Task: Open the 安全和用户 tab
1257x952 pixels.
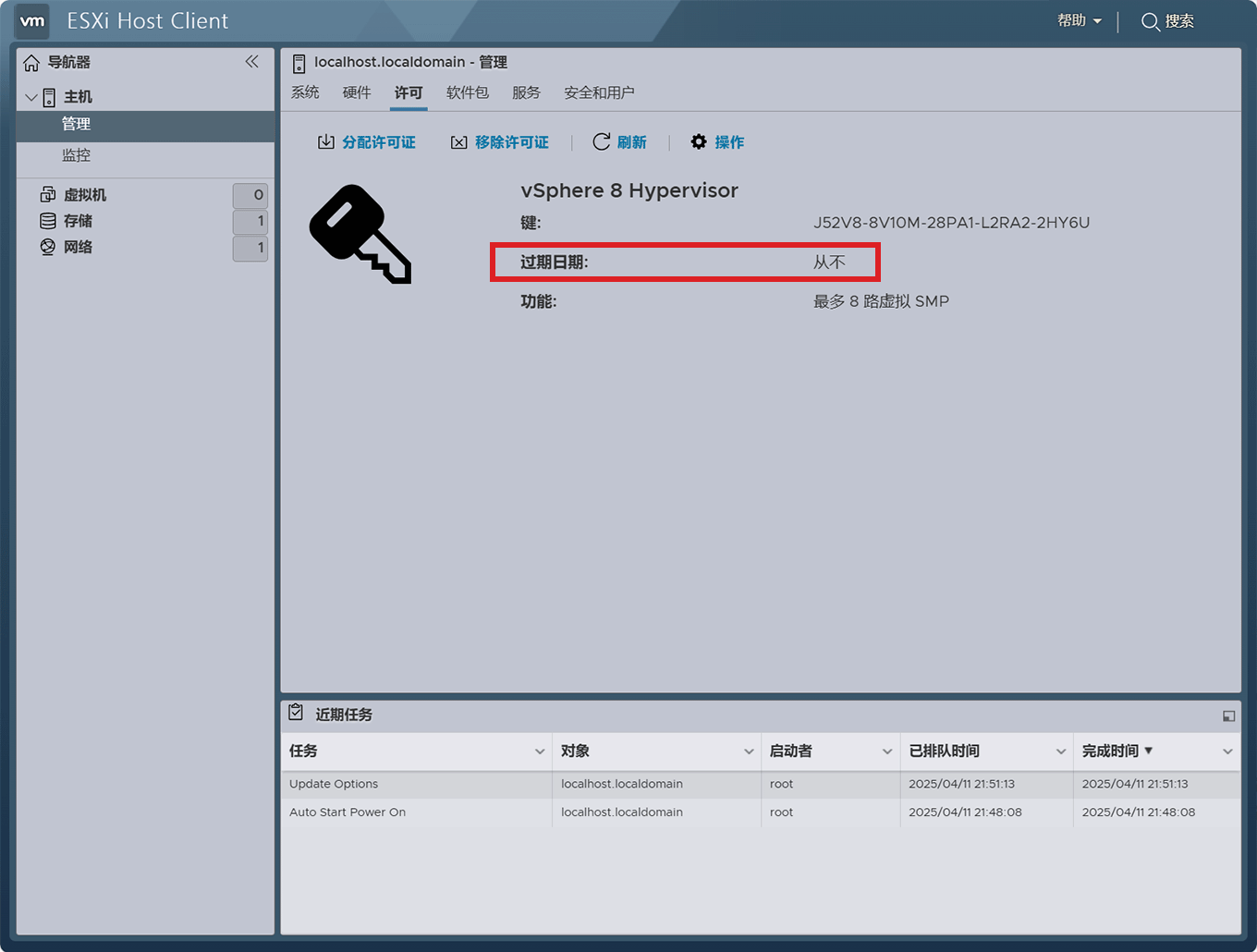Action: tap(598, 92)
